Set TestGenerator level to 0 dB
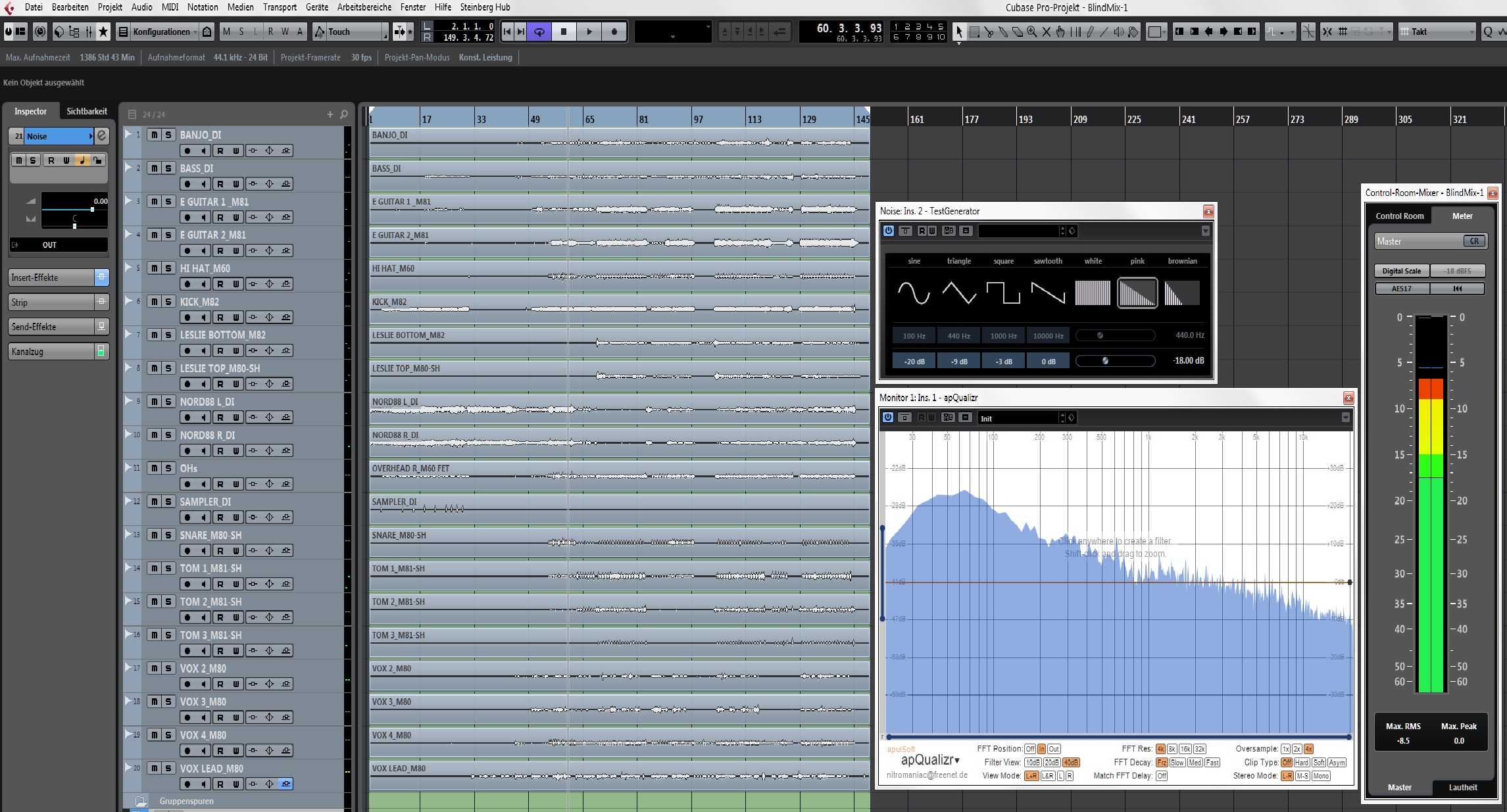This screenshot has height=812, width=1507. [1048, 361]
